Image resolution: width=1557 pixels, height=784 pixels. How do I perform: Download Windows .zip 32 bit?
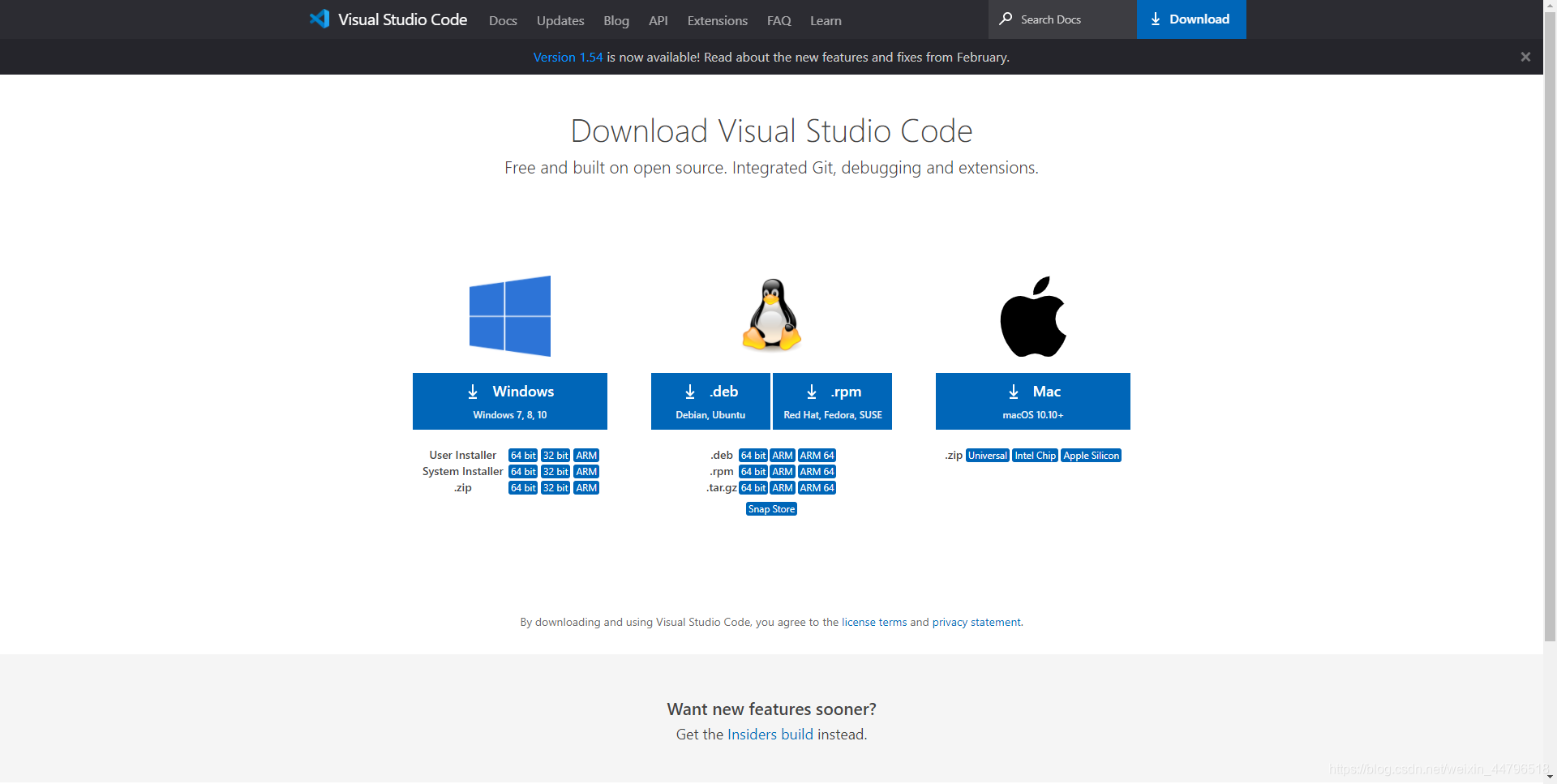point(555,488)
